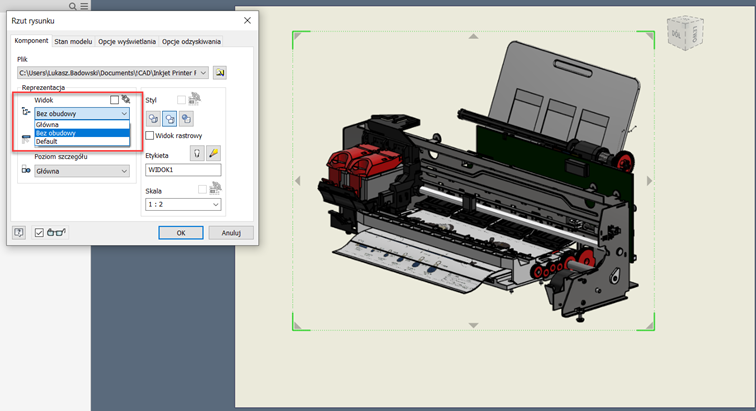Click the edit label pencil icon
This screenshot has width=756, height=411.
213,153
